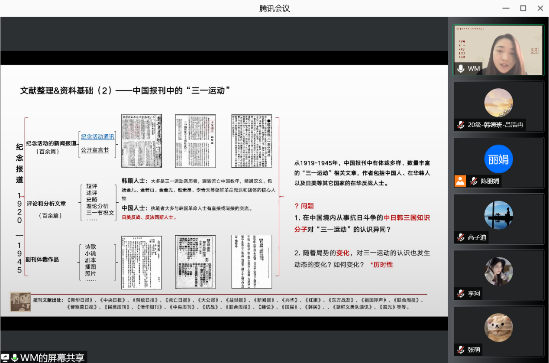Click the screen share icon beside WM的屏幕共享
The image size is (549, 363).
point(5,358)
